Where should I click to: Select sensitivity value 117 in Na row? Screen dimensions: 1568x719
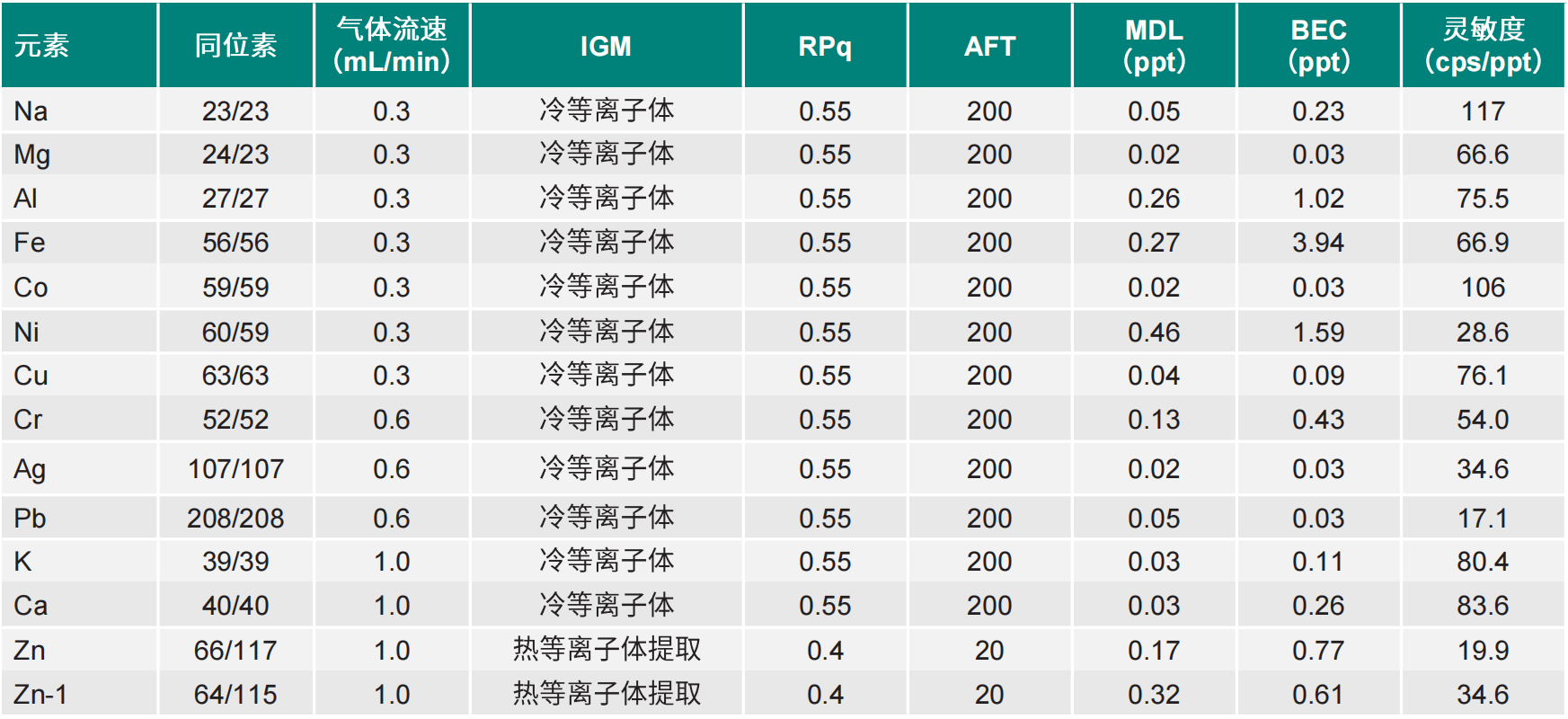(x=1483, y=111)
